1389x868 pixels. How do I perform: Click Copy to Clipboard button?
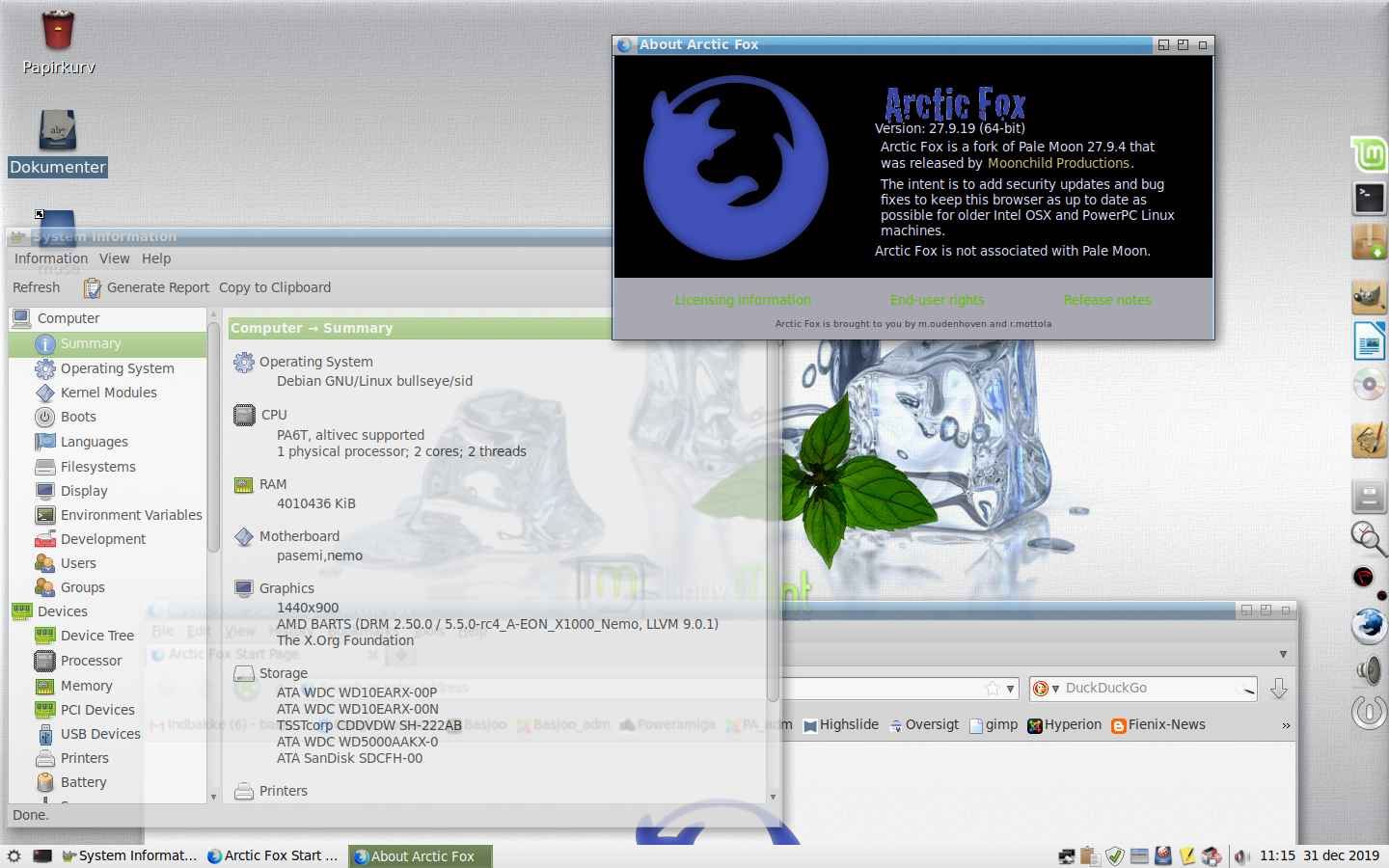(275, 287)
